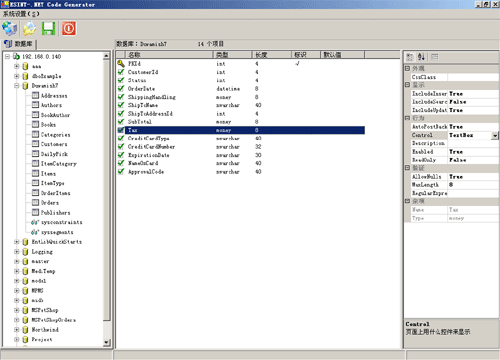Collapse the Duwamish7 database node
The image size is (500, 360).
(17, 86)
